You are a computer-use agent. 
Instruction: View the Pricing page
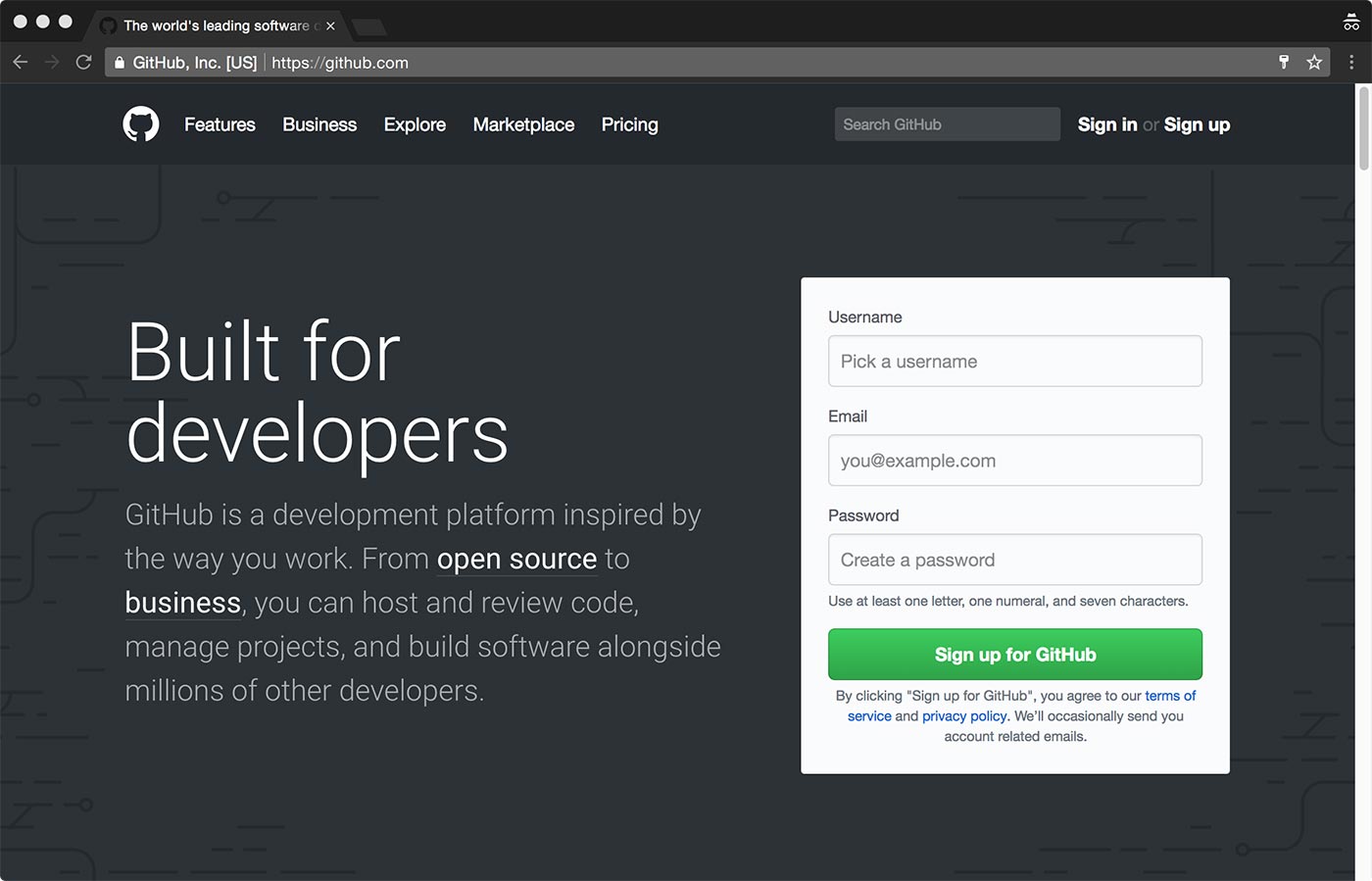coord(629,124)
